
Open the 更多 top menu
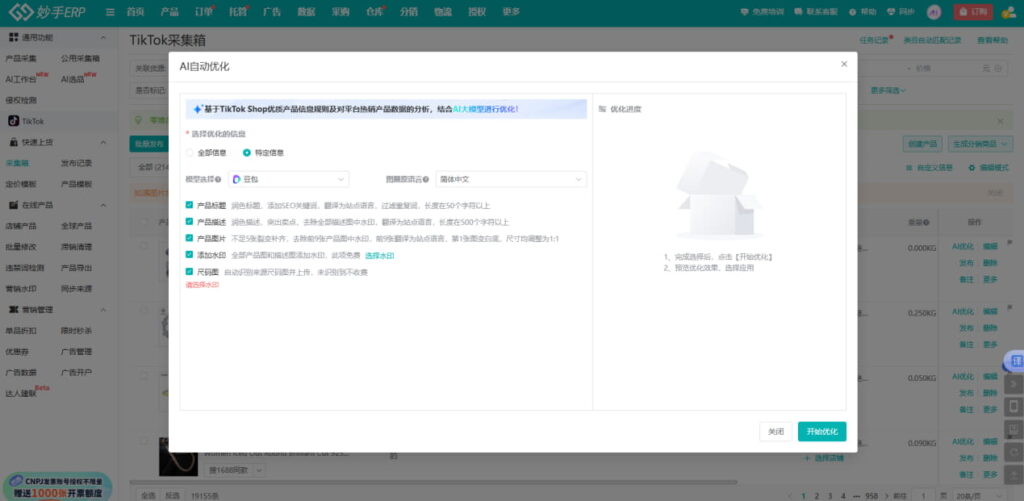[511, 12]
